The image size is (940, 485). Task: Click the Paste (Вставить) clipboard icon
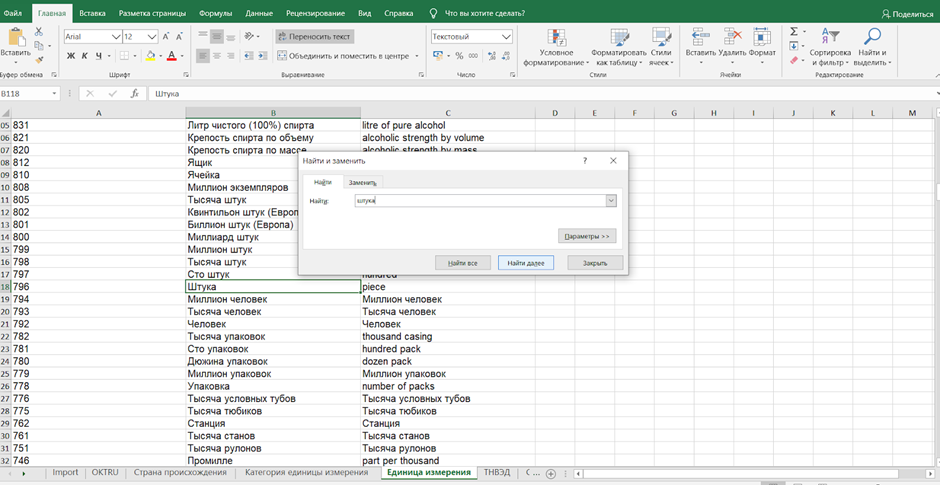click(x=15, y=38)
